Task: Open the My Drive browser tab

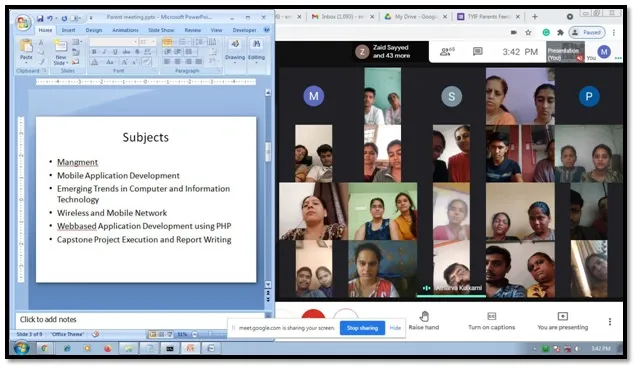Action: [x=415, y=17]
